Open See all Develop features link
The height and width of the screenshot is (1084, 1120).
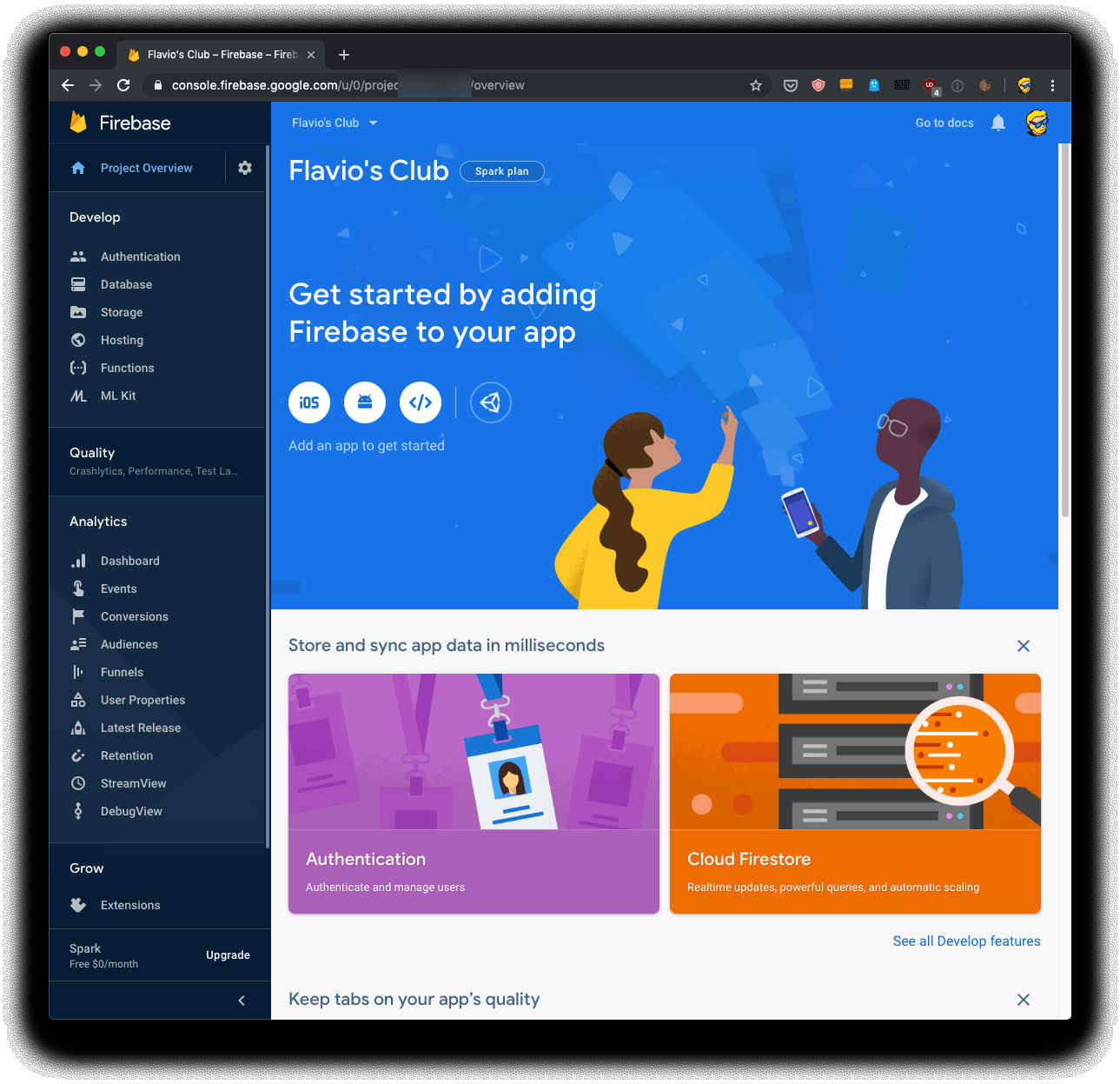point(966,941)
